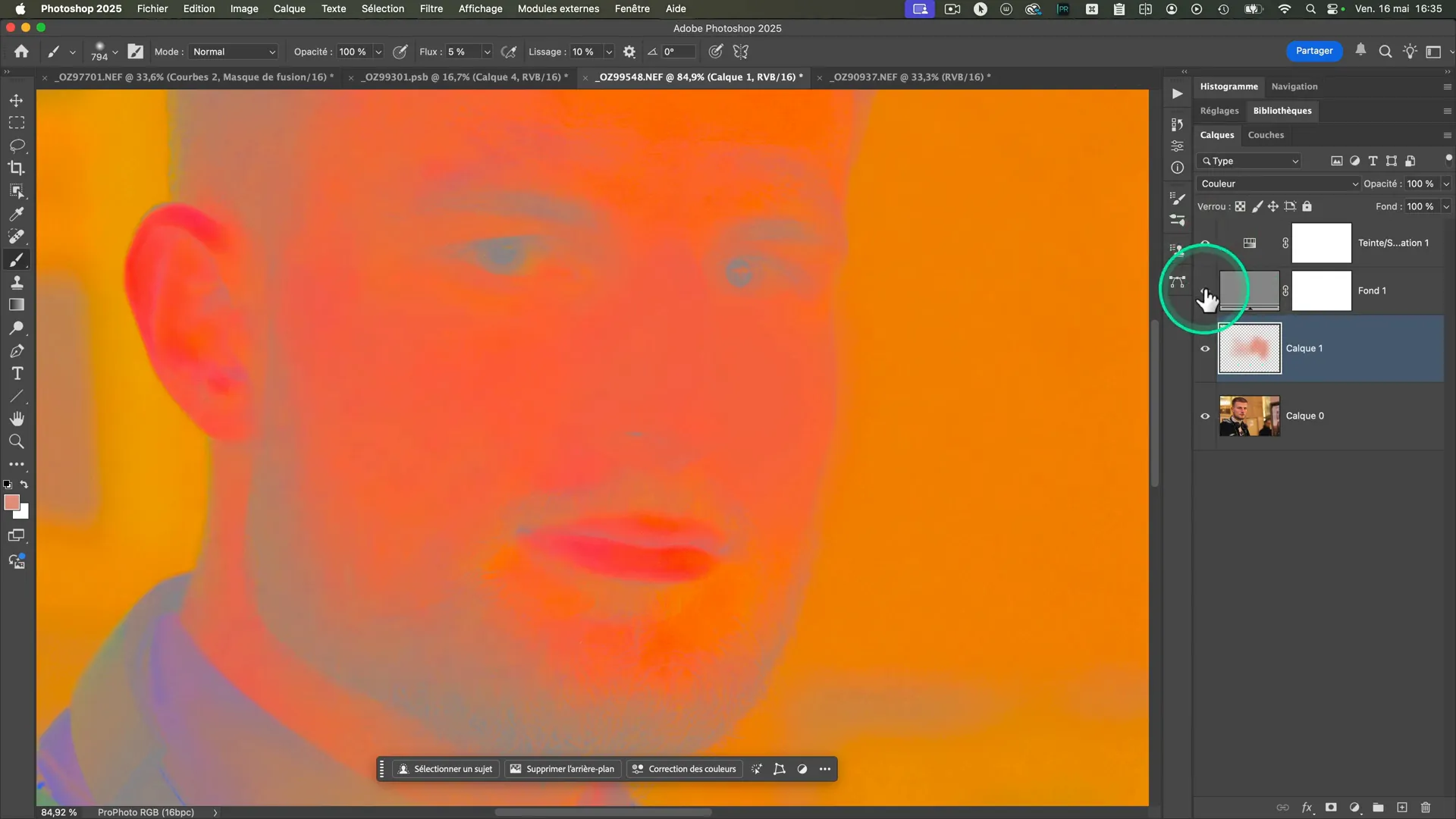Hide the Calque 0 layer

coord(1205,416)
